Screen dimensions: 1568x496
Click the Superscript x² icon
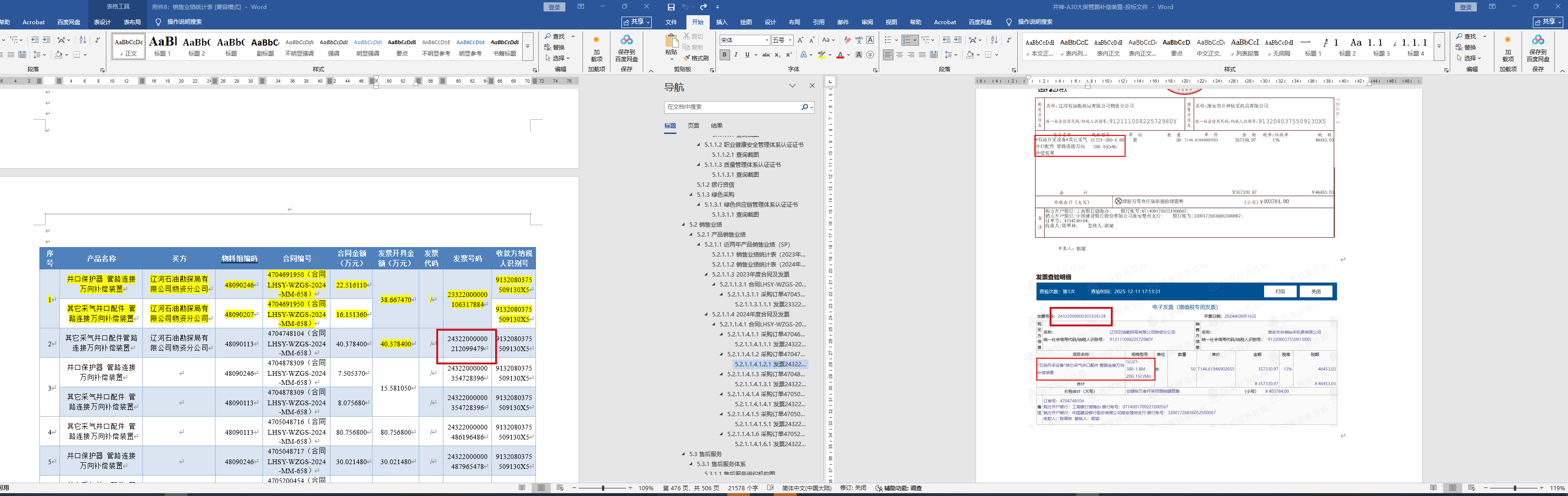coord(789,55)
